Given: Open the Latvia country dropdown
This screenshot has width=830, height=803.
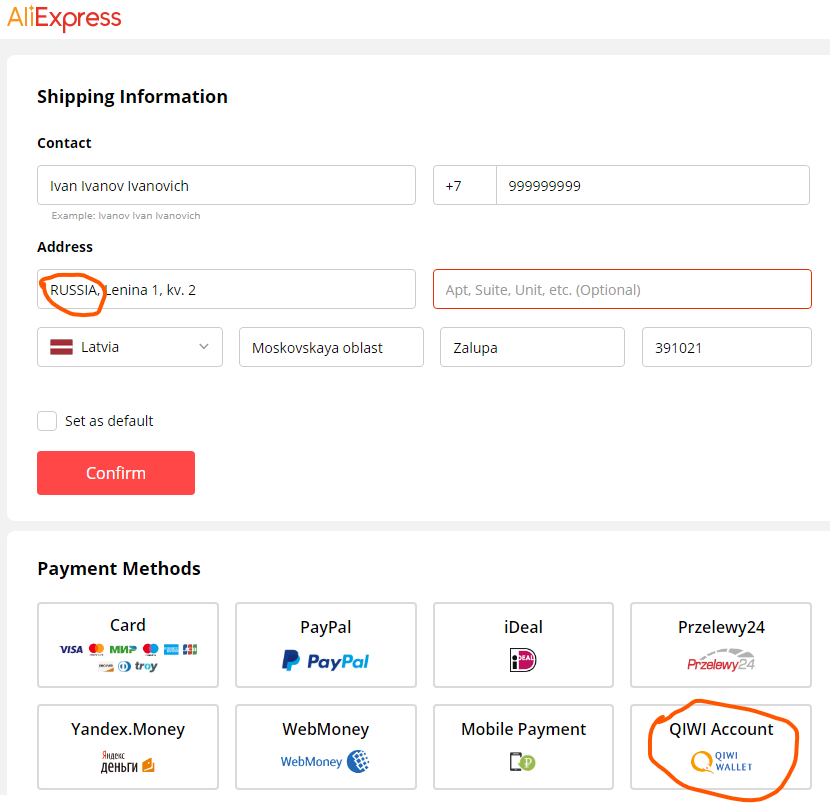Looking at the screenshot, I should pos(130,347).
